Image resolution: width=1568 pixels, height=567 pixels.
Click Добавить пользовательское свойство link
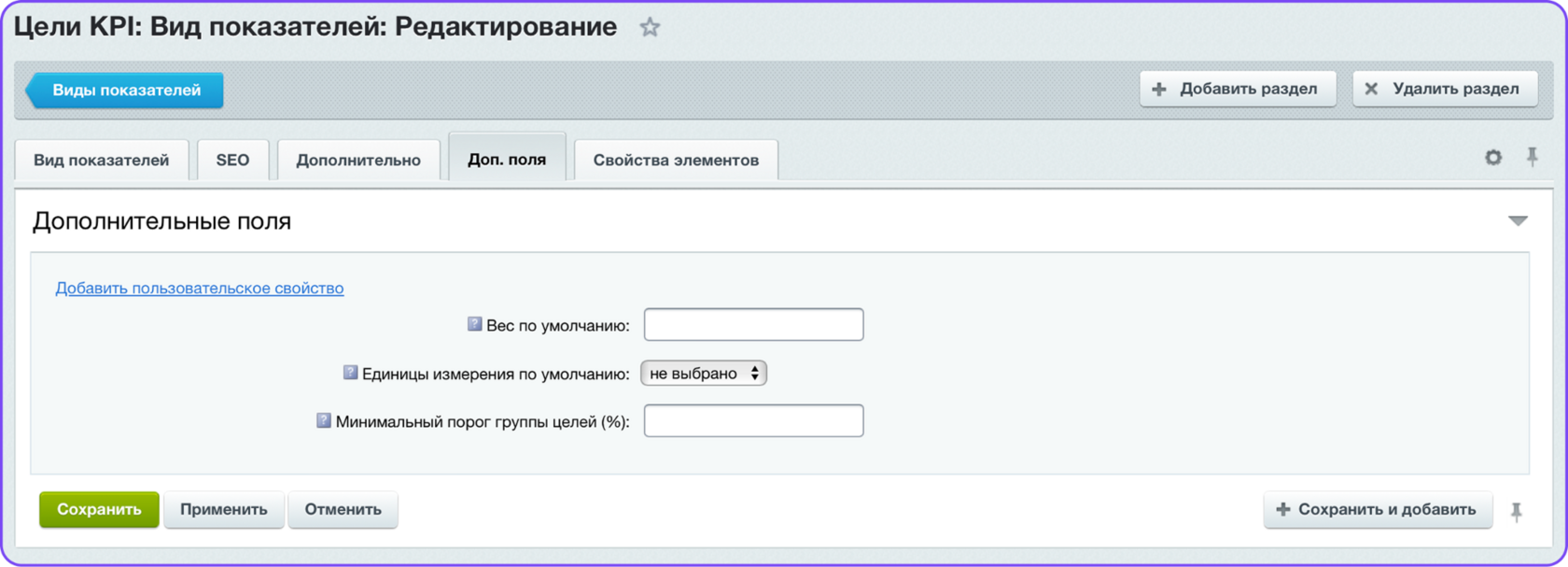click(200, 289)
